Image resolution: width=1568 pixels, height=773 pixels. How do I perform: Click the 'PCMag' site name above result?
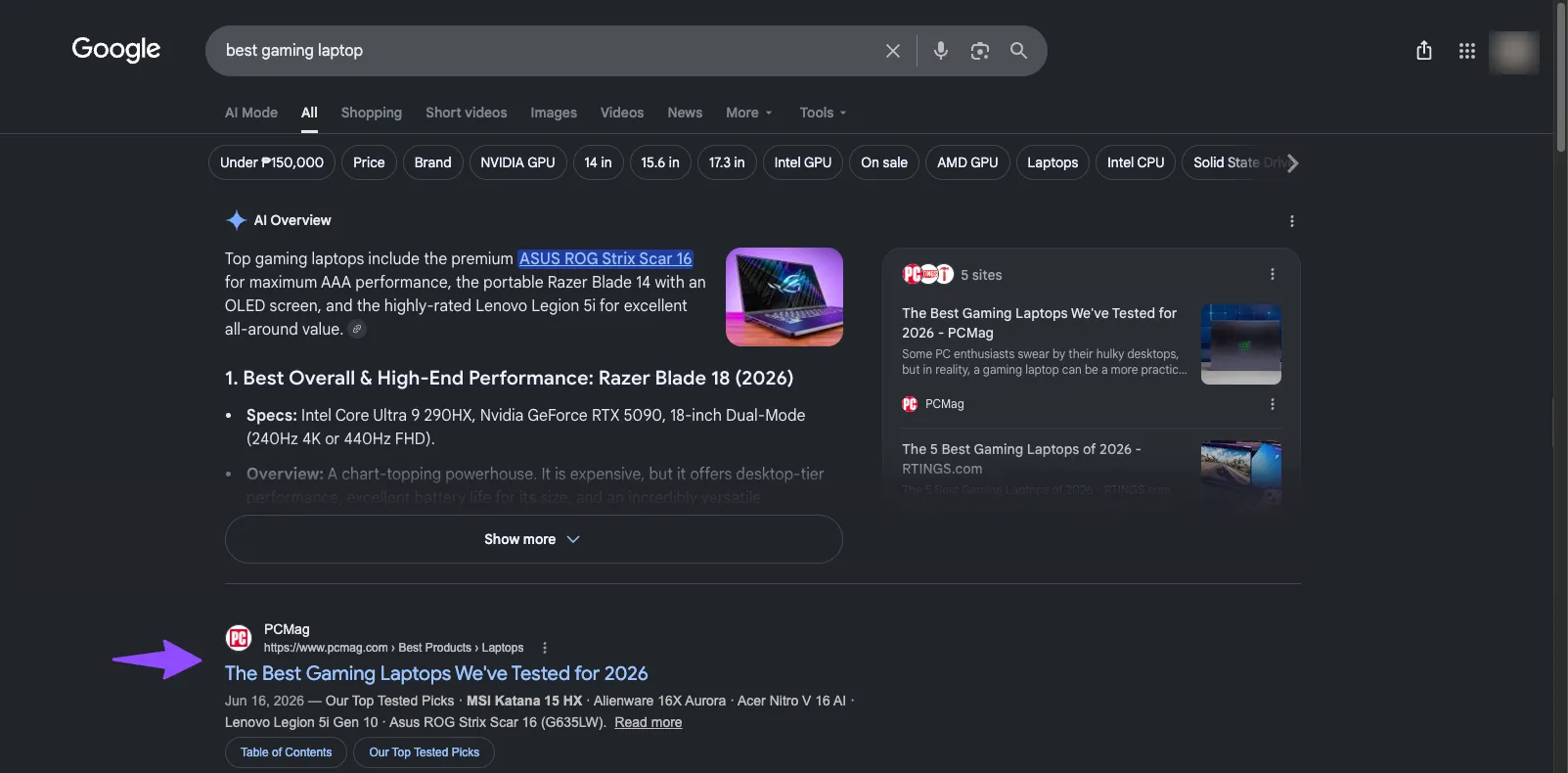click(287, 629)
